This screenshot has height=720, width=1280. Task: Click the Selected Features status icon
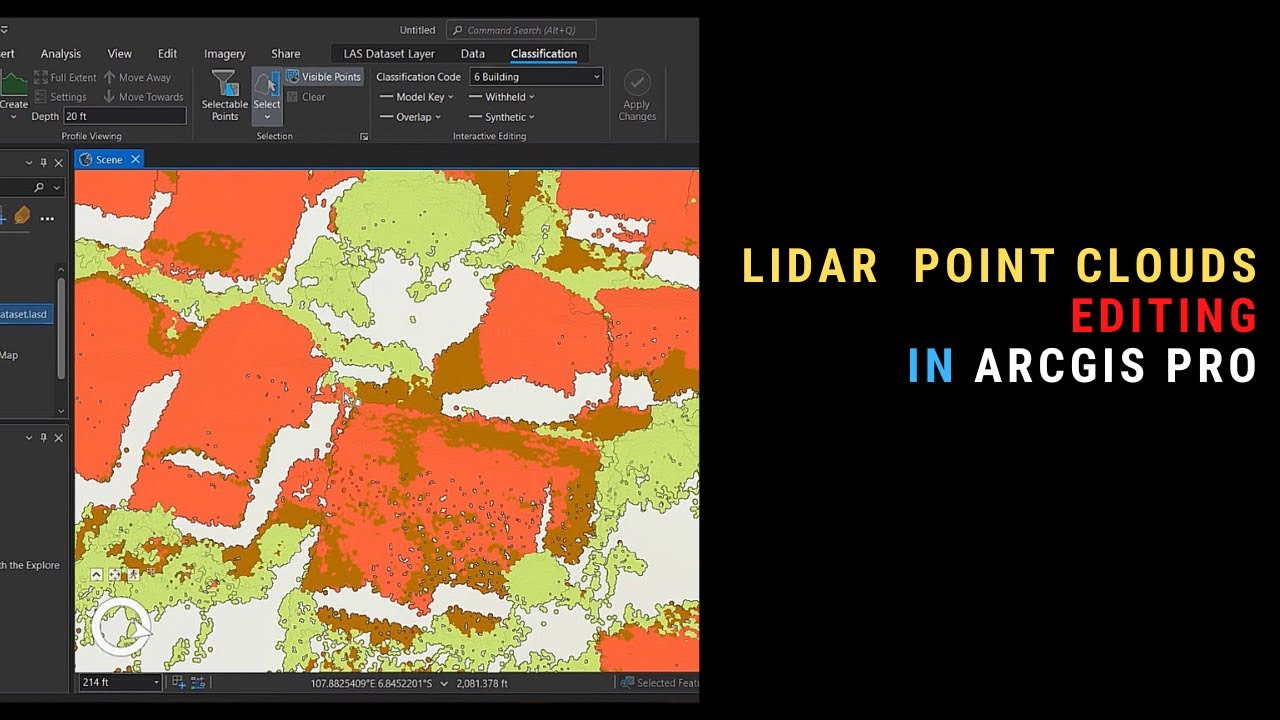pyautogui.click(x=628, y=683)
